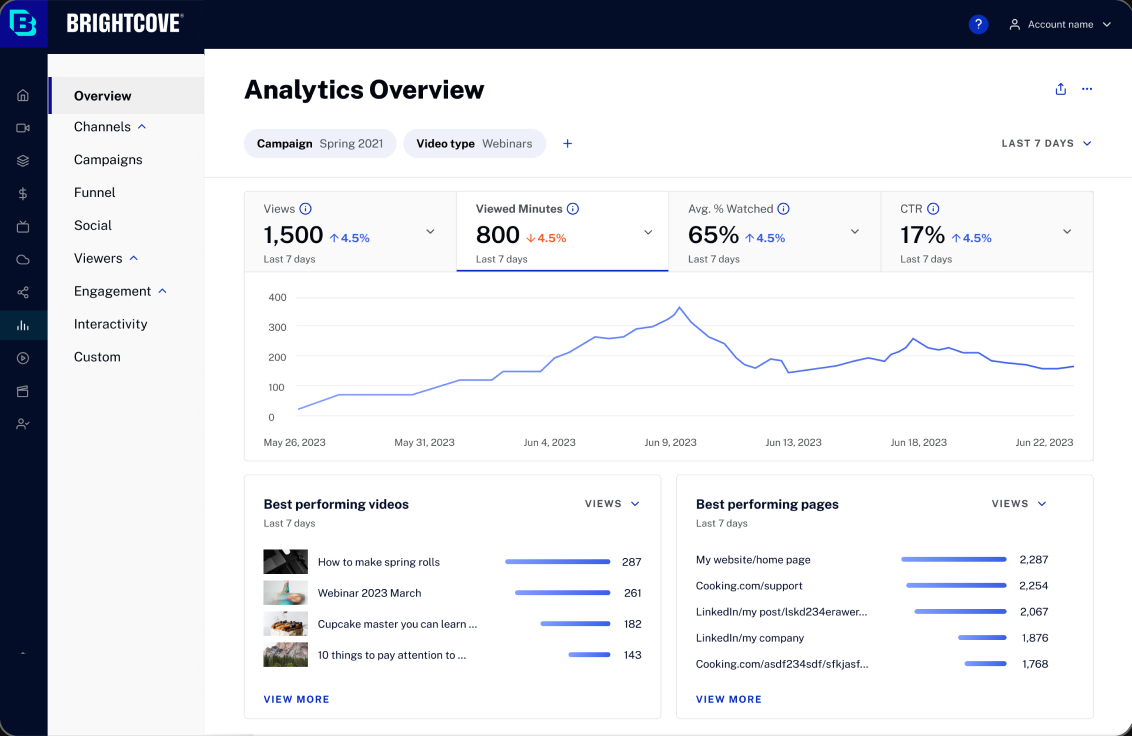Click the 'Cooking.com/asdf234sdf/sfkjasf...' row
The width and height of the screenshot is (1132, 736).
coord(871,664)
